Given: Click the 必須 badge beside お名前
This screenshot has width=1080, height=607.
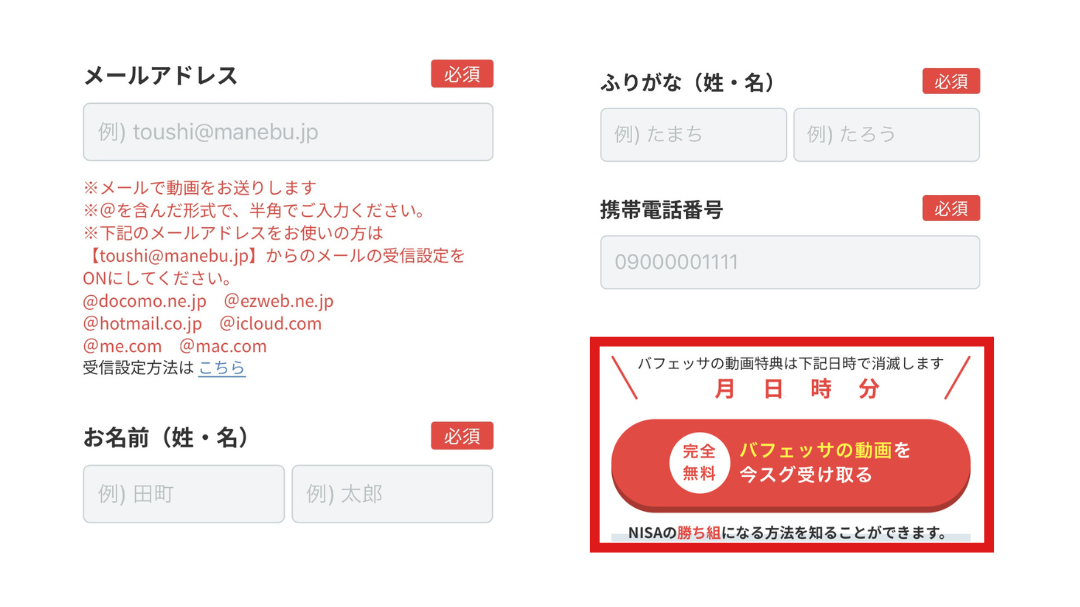Looking at the screenshot, I should click(462, 435).
